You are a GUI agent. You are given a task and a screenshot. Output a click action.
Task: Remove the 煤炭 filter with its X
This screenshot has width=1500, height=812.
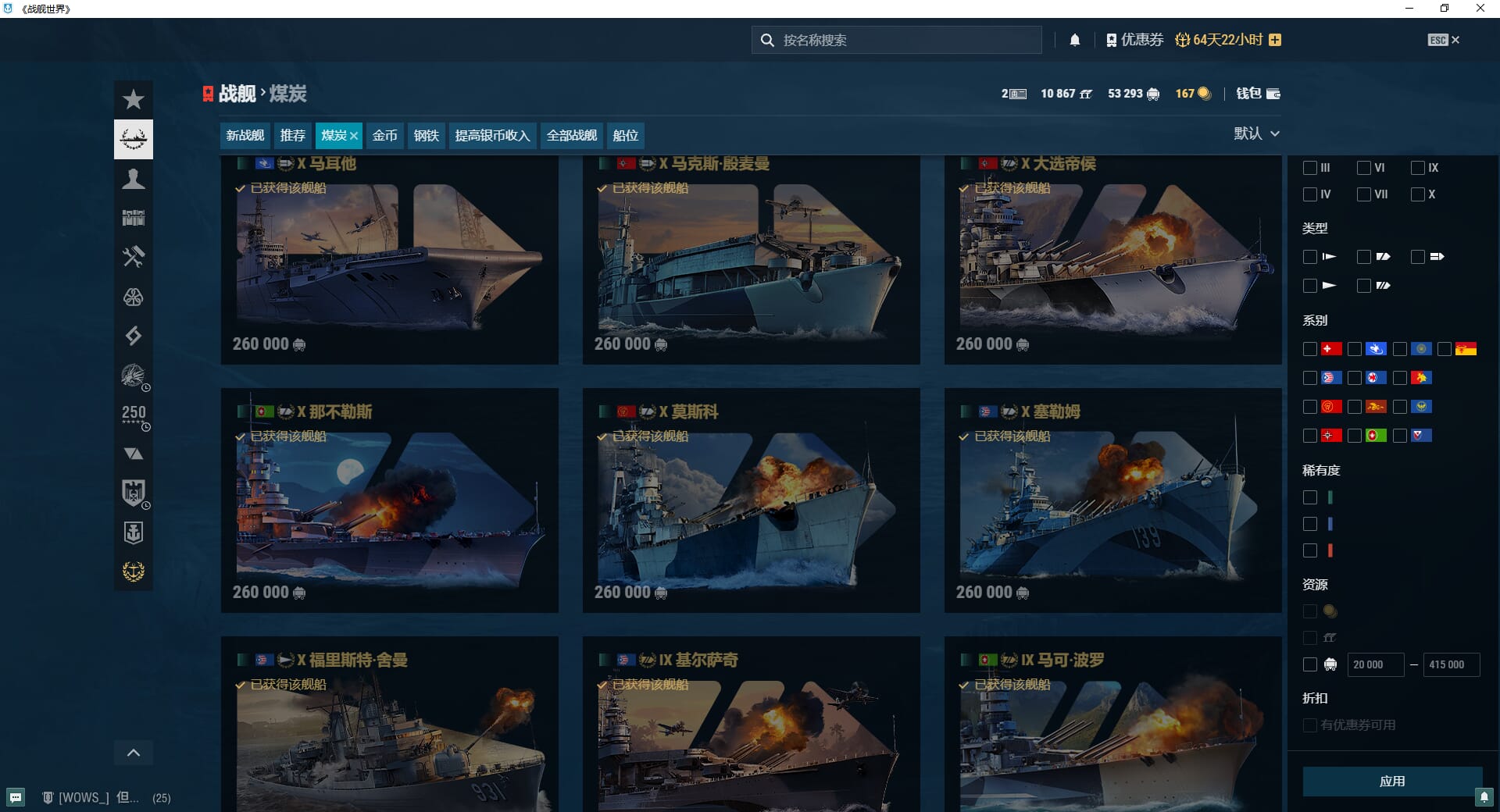tap(354, 136)
